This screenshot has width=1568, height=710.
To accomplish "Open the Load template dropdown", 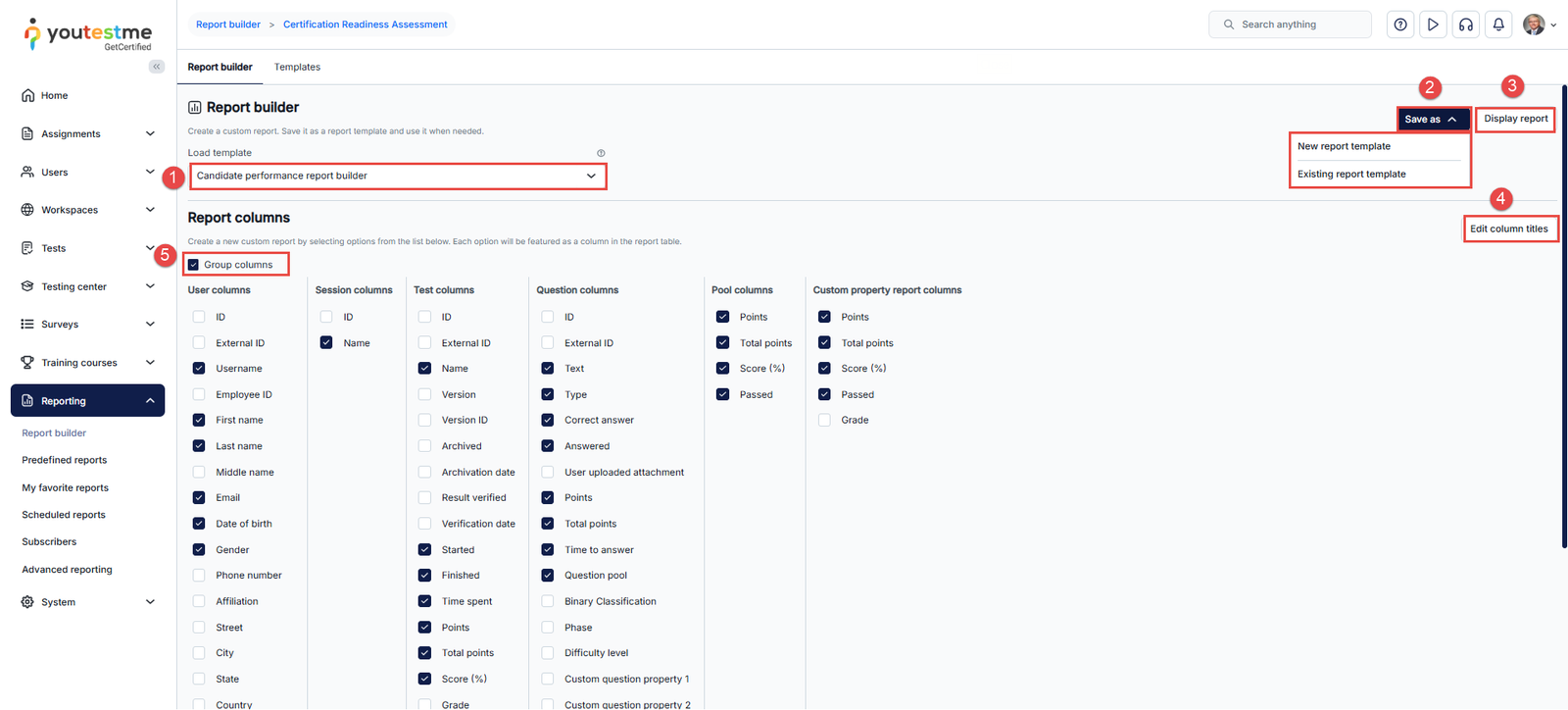I will click(x=397, y=176).
